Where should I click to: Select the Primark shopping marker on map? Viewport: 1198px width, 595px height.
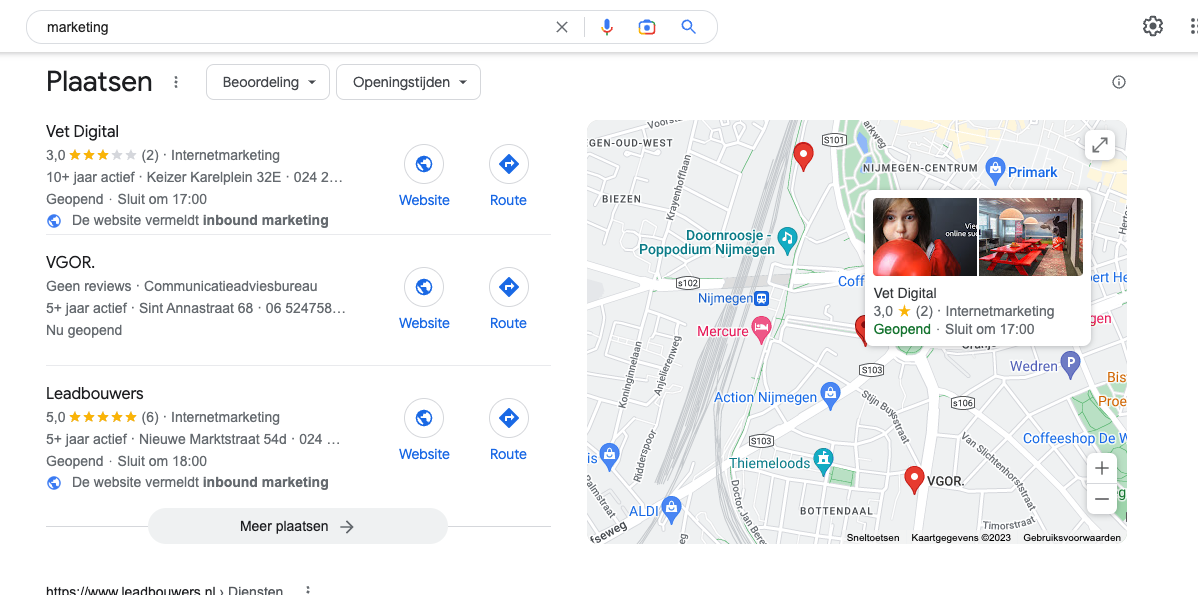click(995, 168)
